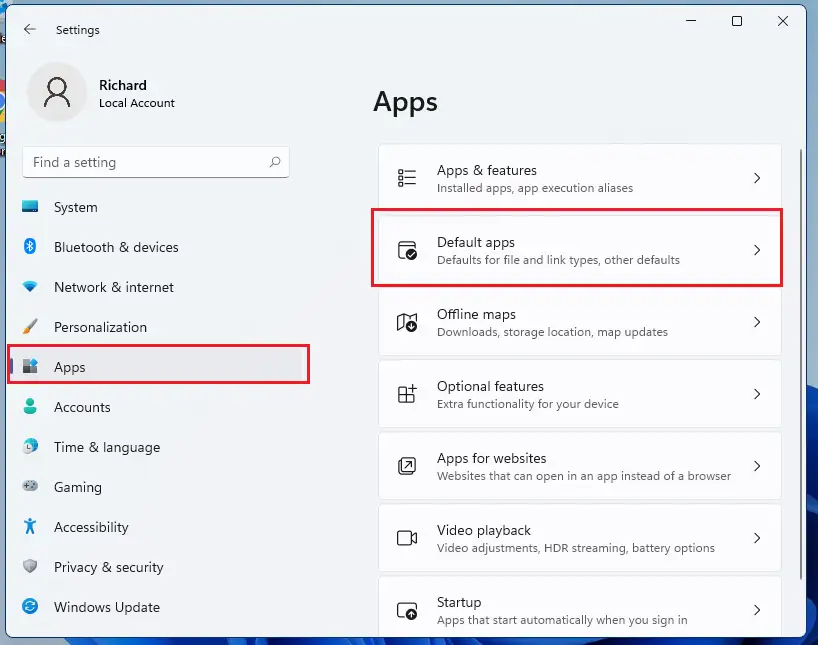Go to Time & language settings

[x=107, y=447]
